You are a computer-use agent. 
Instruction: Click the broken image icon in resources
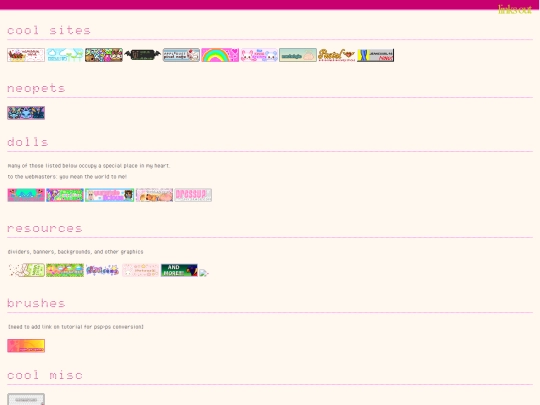pyautogui.click(x=204, y=273)
